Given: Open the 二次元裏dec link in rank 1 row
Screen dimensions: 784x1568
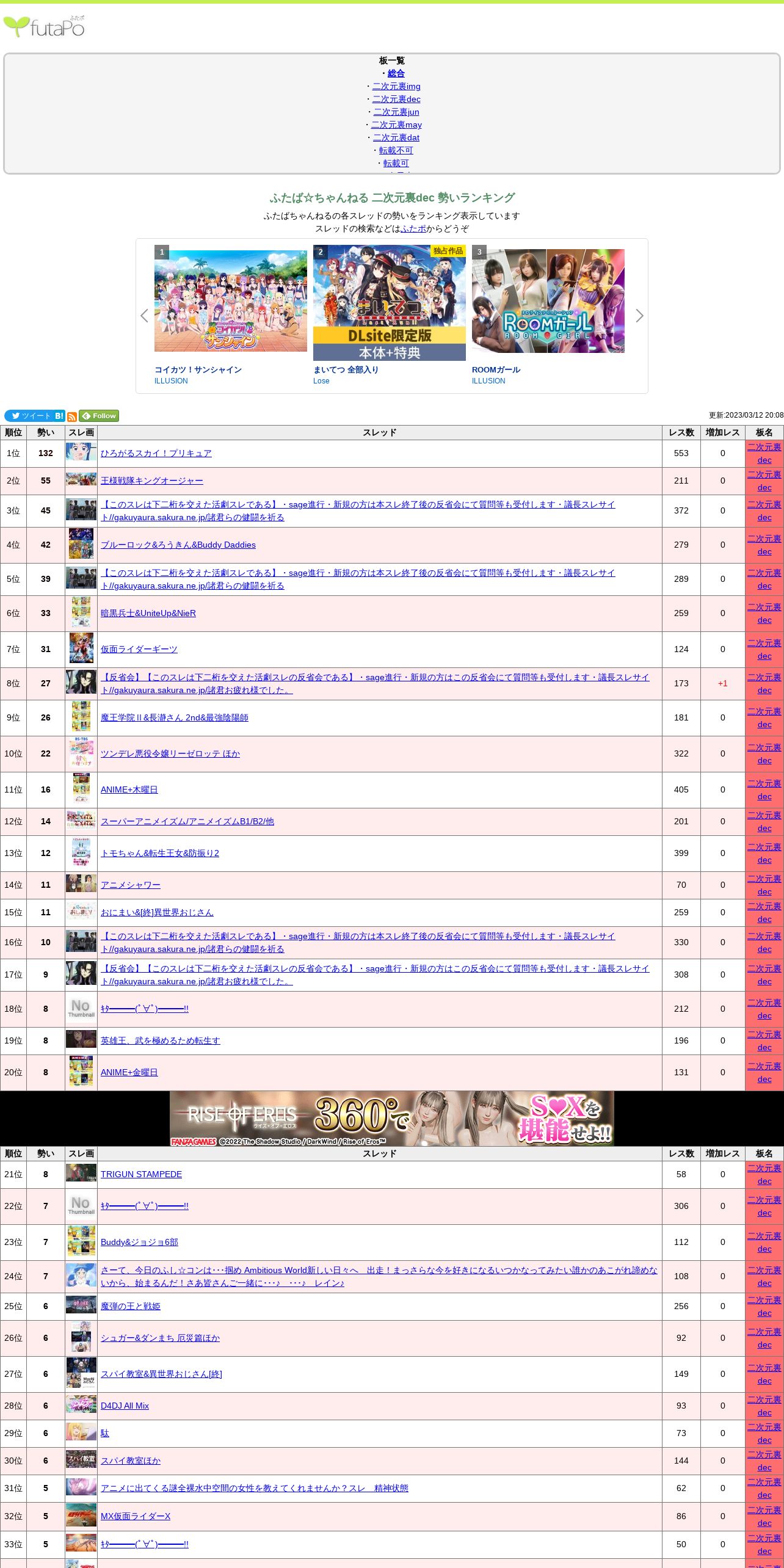Looking at the screenshot, I should tap(764, 454).
